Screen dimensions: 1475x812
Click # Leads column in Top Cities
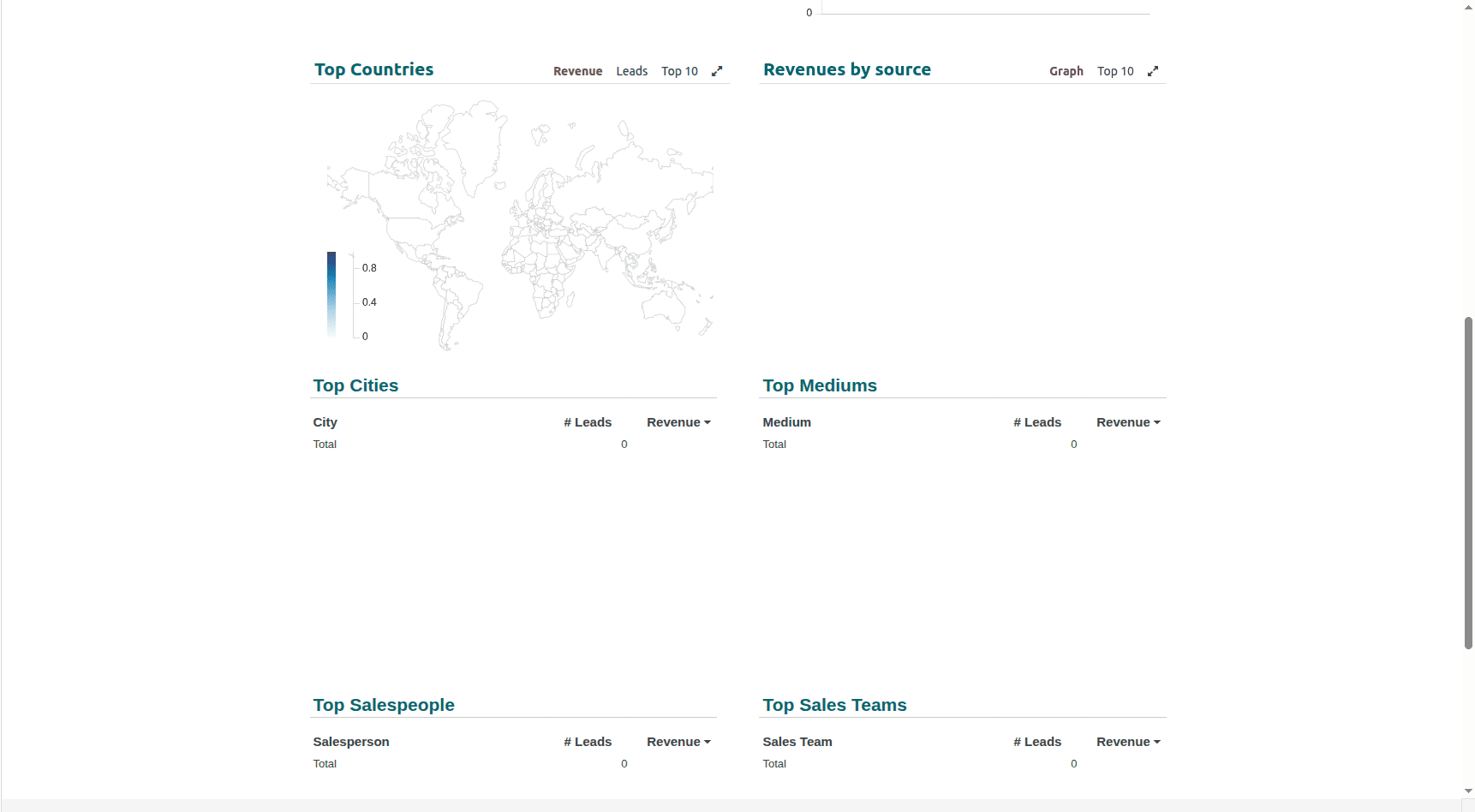click(588, 422)
